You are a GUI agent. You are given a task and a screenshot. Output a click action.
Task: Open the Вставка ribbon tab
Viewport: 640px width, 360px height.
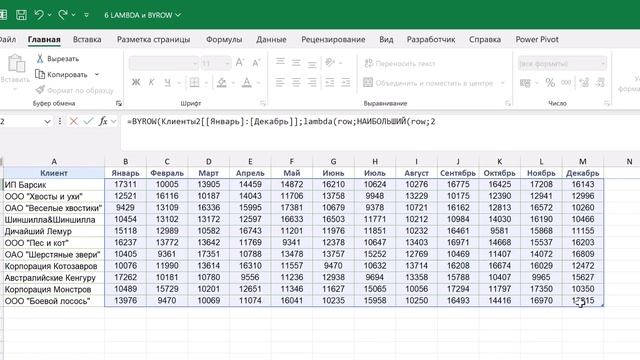click(87, 40)
